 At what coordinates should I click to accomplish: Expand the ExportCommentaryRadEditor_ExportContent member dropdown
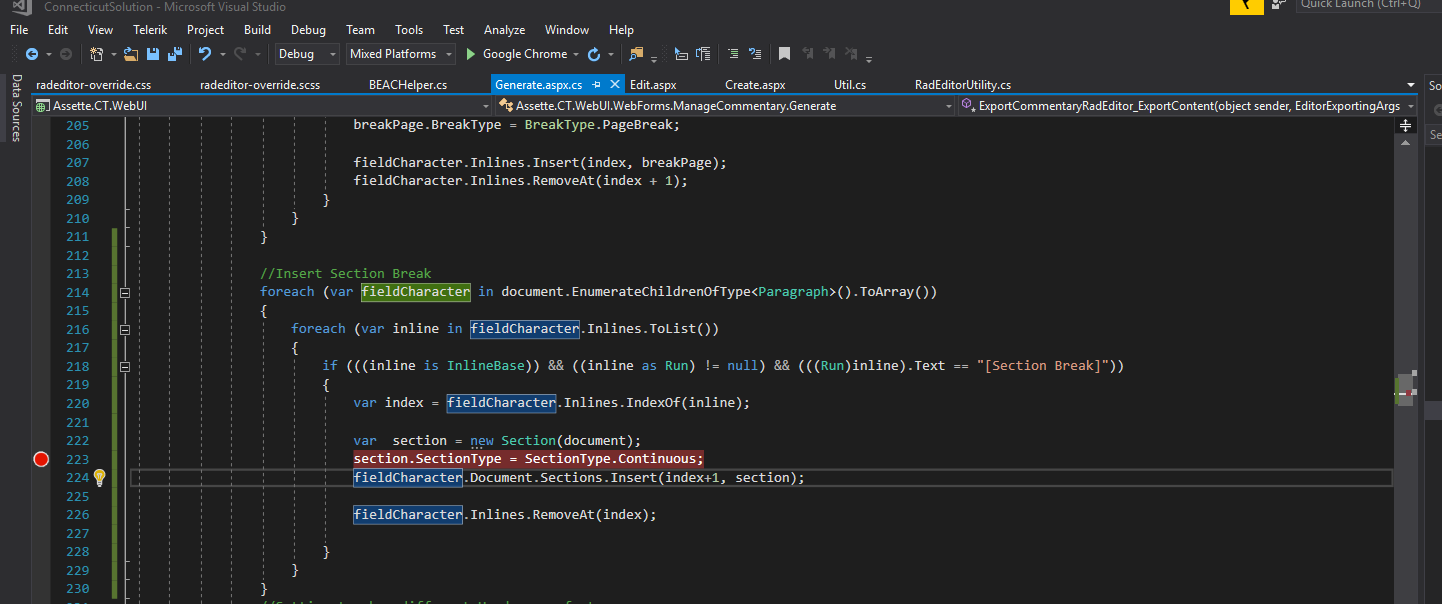[1410, 106]
